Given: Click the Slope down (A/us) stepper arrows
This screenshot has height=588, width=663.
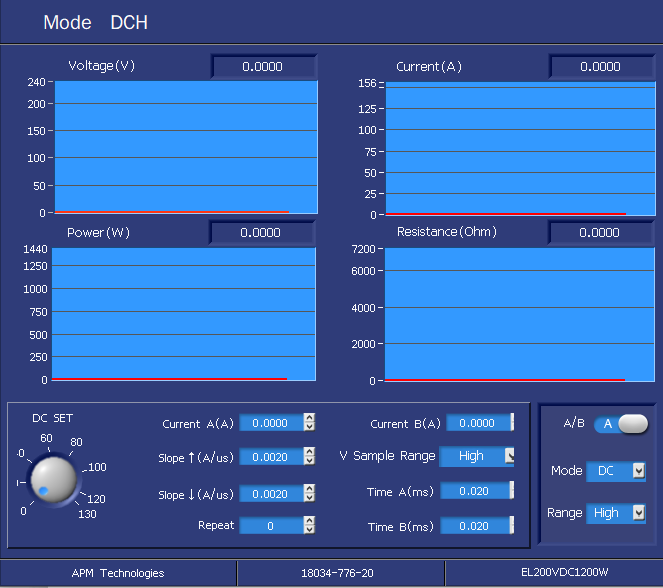Looking at the screenshot, I should pyautogui.click(x=309, y=494).
